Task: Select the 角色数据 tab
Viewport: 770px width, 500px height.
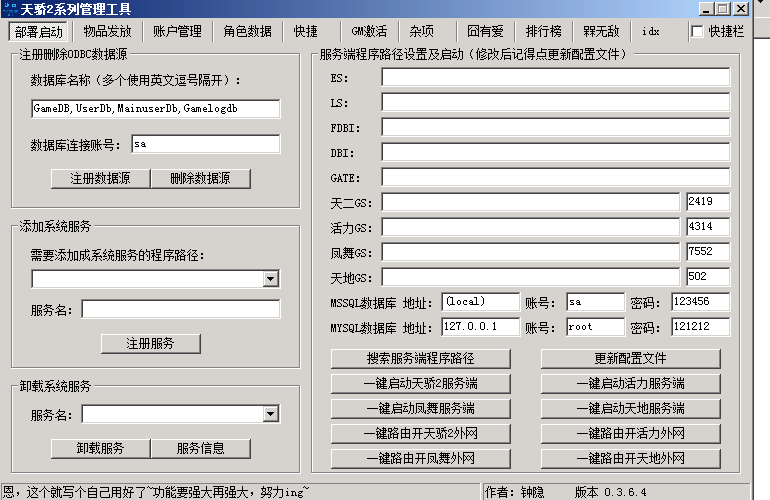Action: pos(247,32)
